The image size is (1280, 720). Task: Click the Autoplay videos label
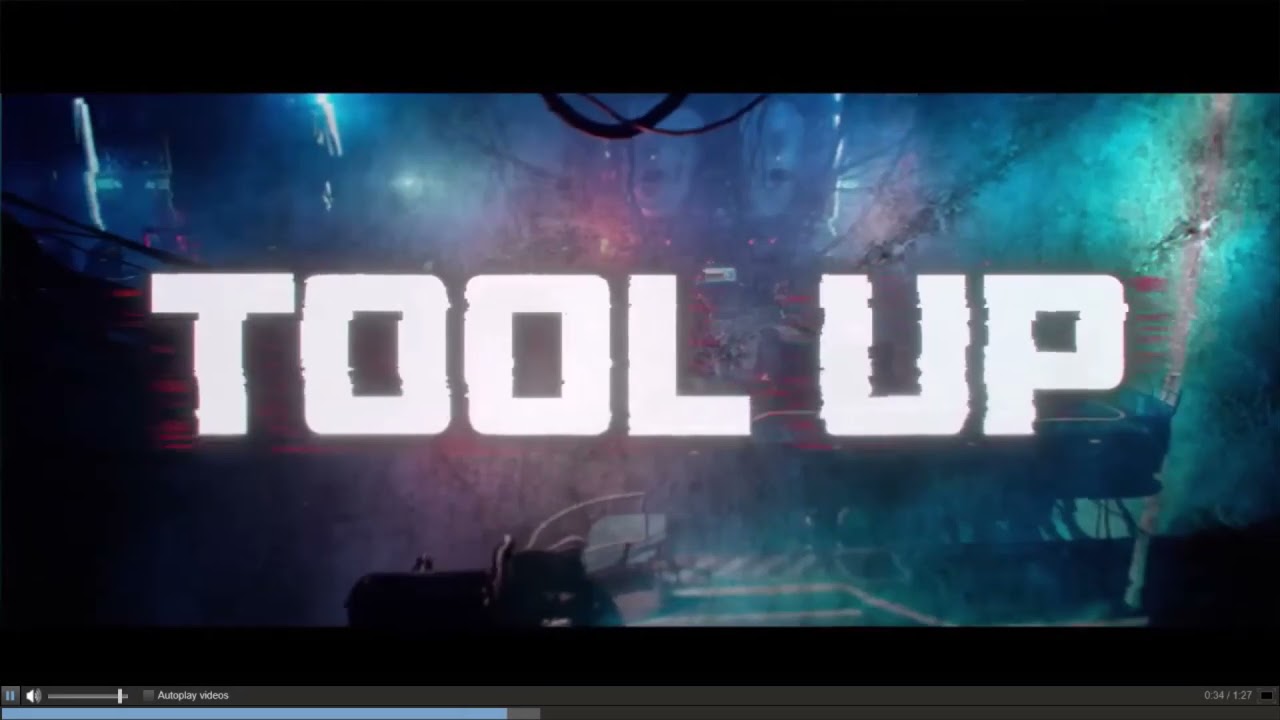pos(193,695)
